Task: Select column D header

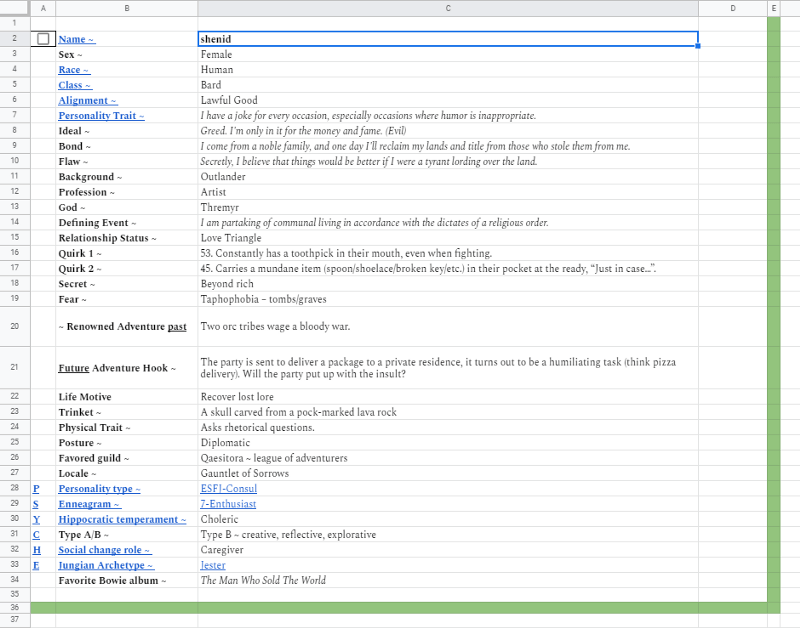Action: point(732,8)
